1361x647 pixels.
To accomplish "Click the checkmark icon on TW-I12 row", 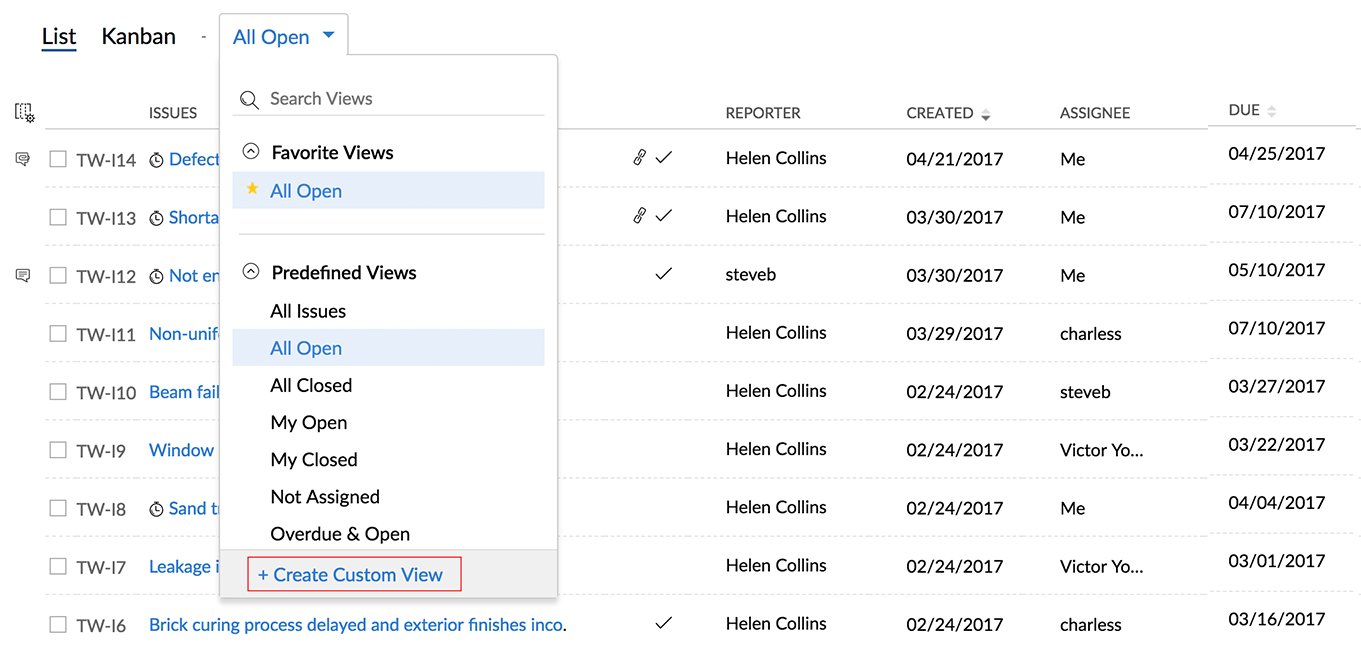I will (x=663, y=274).
